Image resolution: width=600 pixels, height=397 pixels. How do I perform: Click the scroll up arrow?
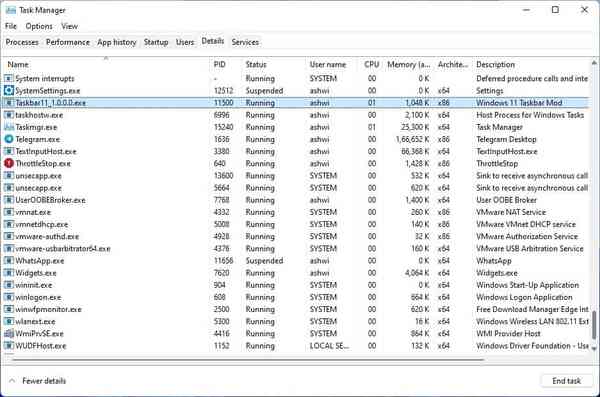coord(594,62)
